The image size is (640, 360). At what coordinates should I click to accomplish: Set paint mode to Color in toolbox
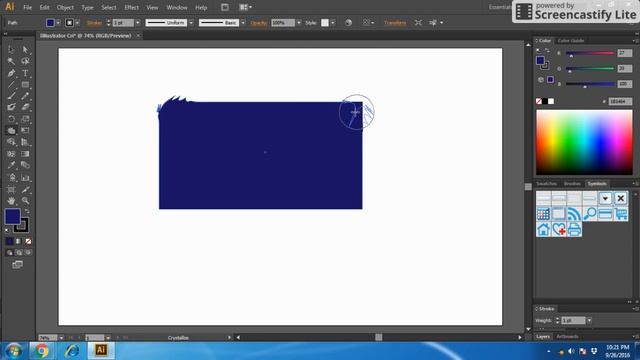pyautogui.click(x=9, y=241)
